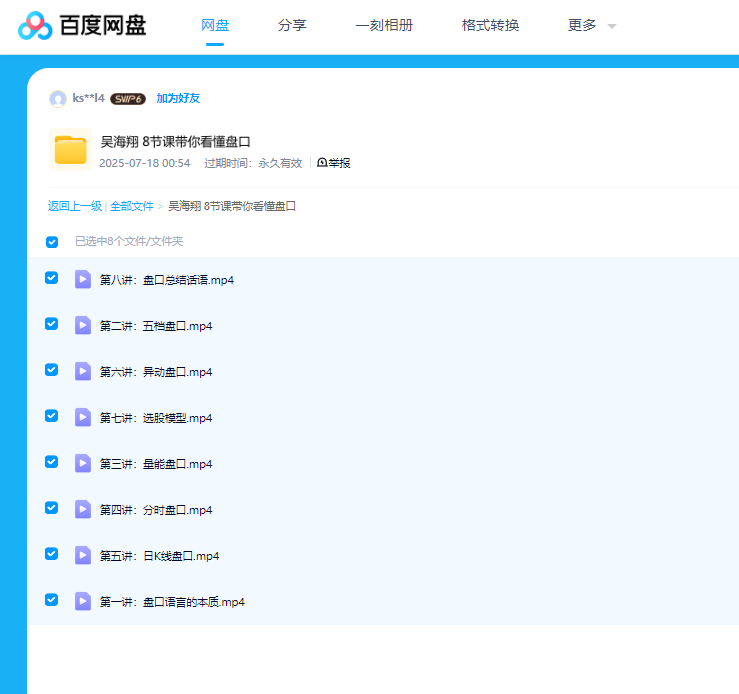Toggle the checkbox for 第五讲：日K线盘口.mp4
The width and height of the screenshot is (739, 694).
point(52,554)
